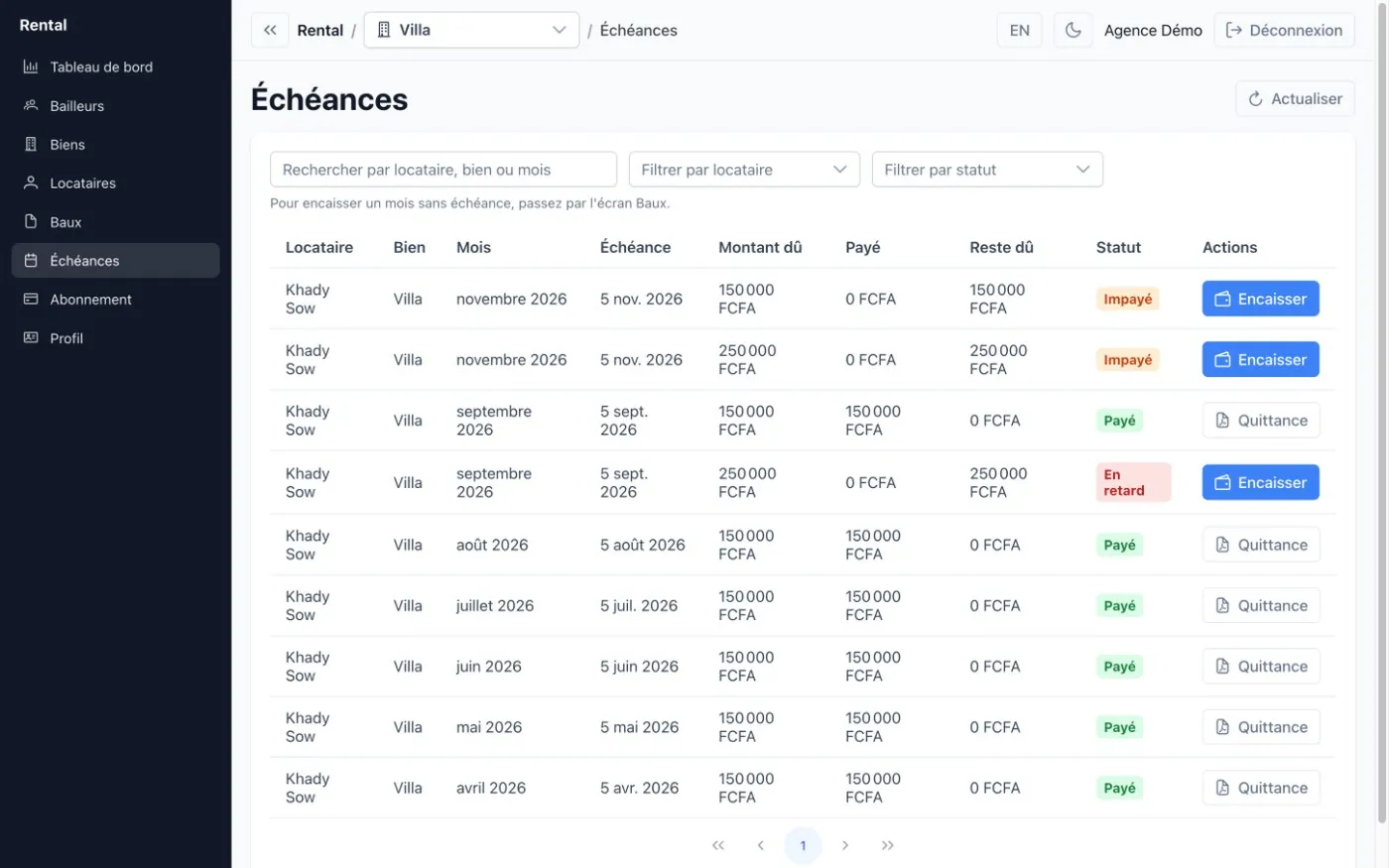Collapse the sidebar with the double-chevron button
This screenshot has height=868, width=1389.
click(270, 30)
